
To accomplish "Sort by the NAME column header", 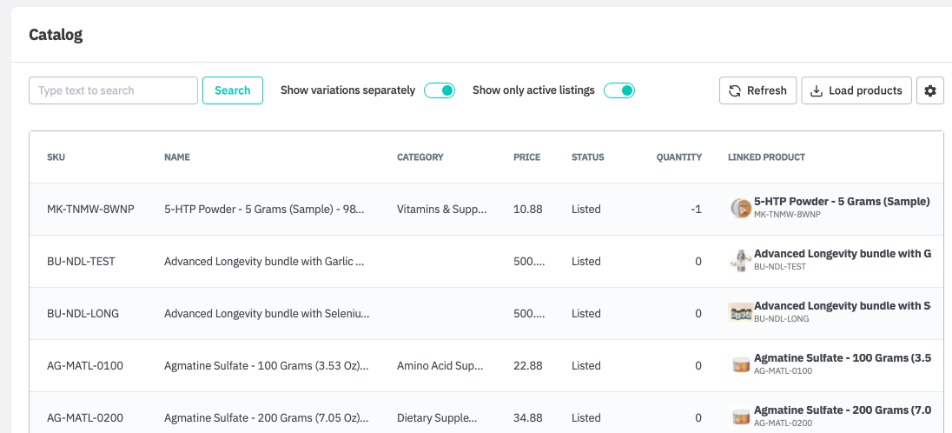I will pos(177,158).
